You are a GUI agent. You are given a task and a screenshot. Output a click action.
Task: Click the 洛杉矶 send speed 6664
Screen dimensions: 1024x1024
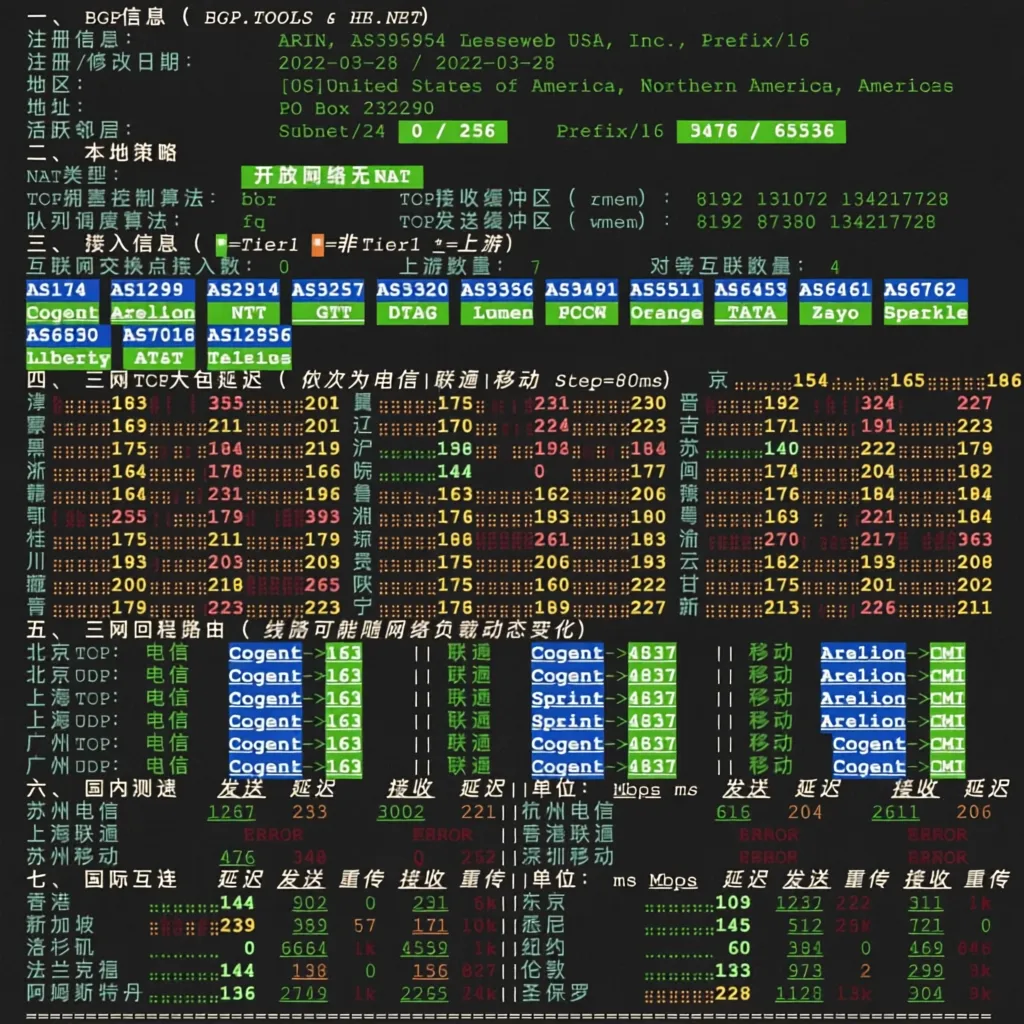tap(304, 948)
